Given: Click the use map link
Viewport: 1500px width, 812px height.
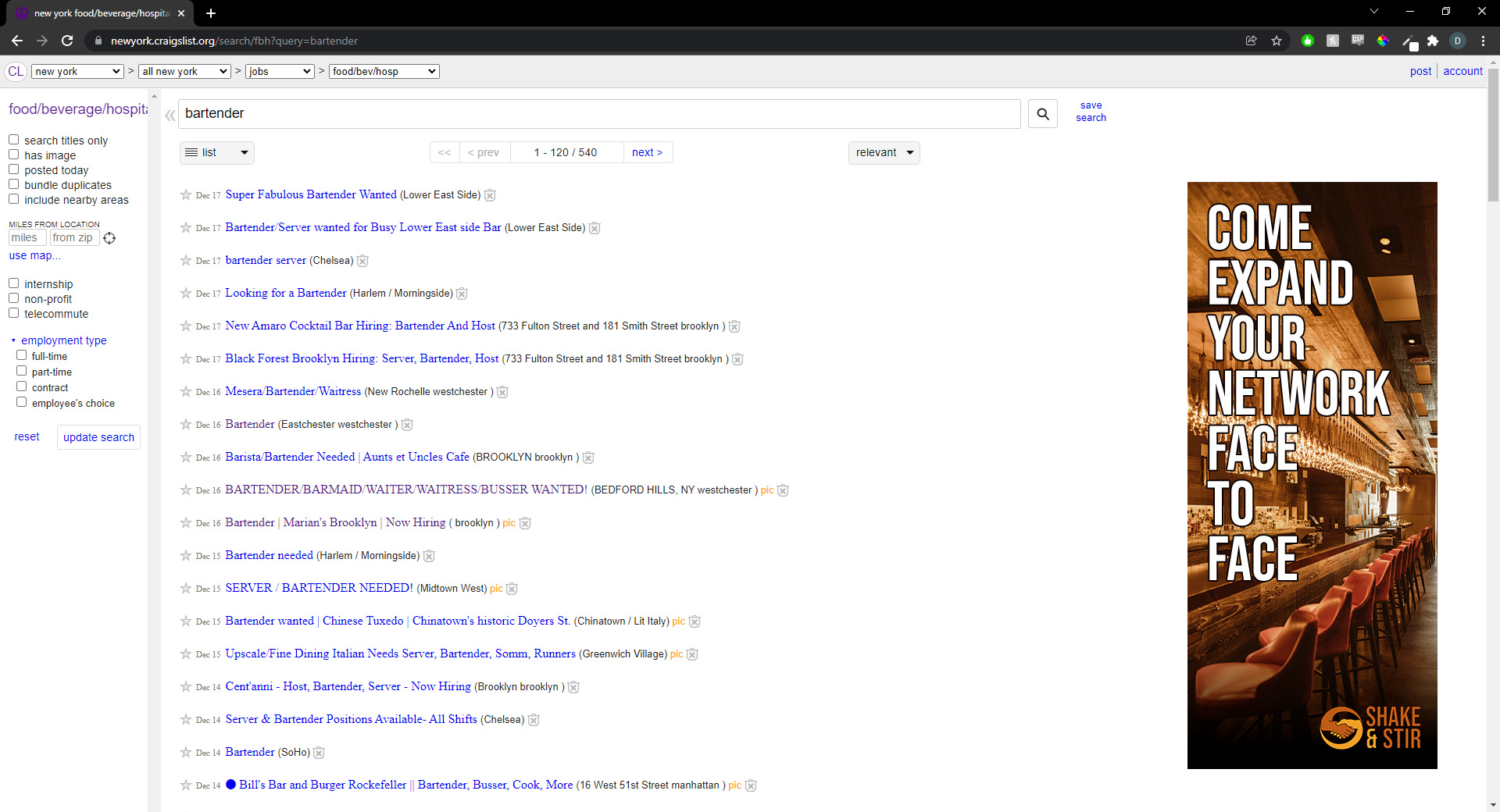Looking at the screenshot, I should (34, 255).
